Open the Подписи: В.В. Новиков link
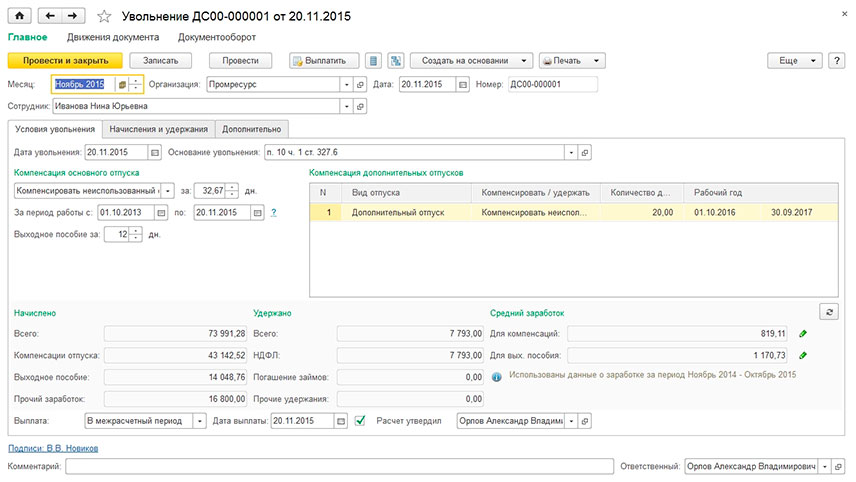856x482 pixels. [x=53, y=448]
